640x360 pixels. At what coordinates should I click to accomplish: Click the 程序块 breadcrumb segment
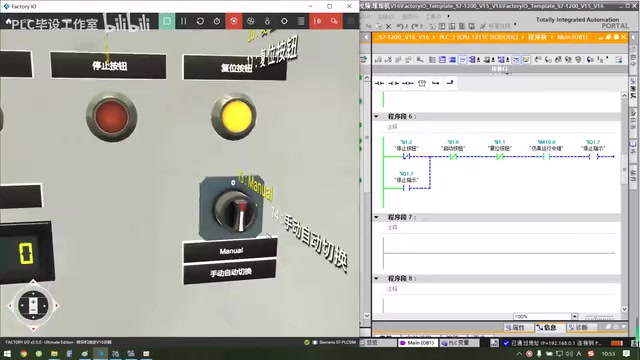(537, 37)
